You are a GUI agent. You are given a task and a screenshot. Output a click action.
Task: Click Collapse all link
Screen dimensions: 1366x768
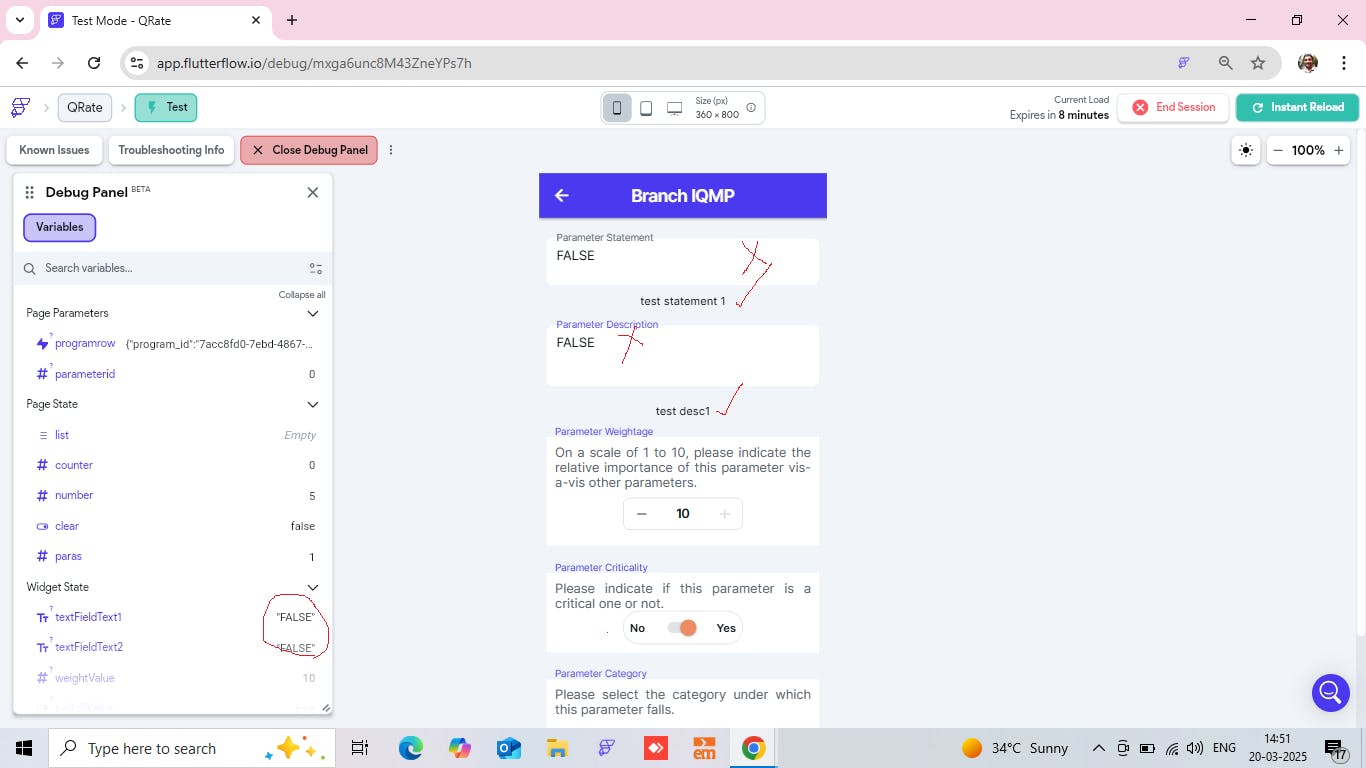pyautogui.click(x=302, y=295)
